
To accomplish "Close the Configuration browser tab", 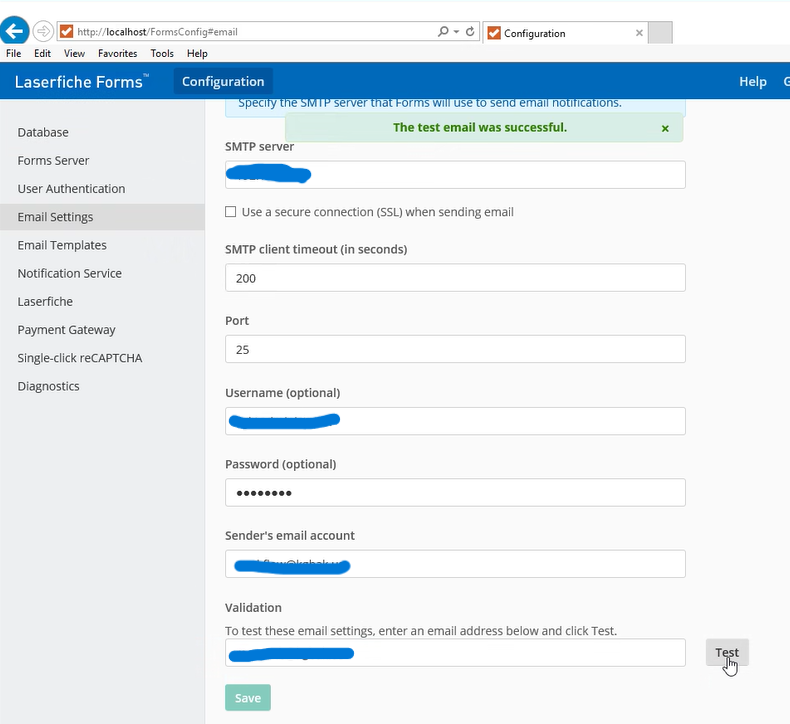I will coord(639,33).
